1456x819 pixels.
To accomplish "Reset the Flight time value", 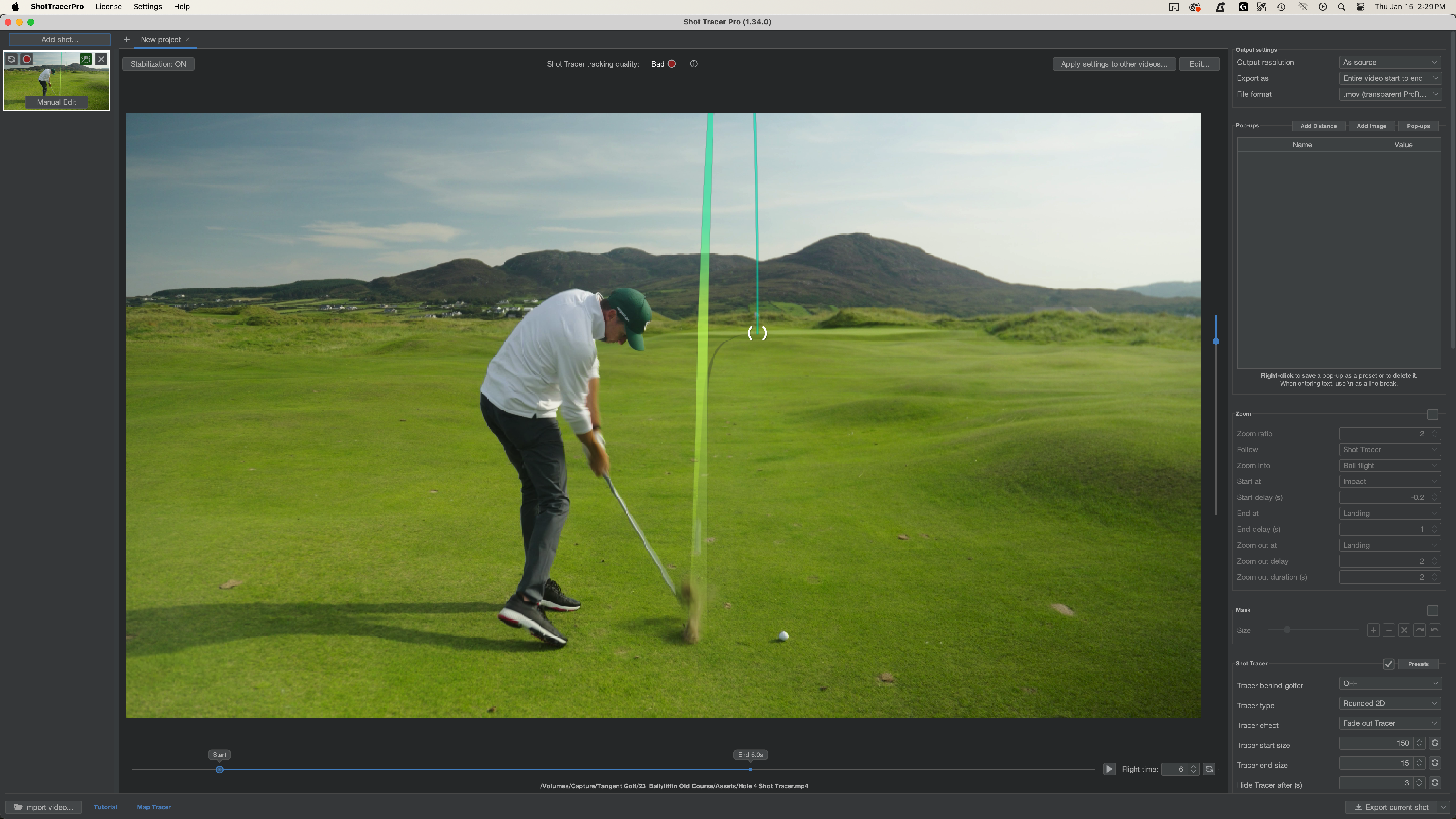I will click(x=1209, y=769).
